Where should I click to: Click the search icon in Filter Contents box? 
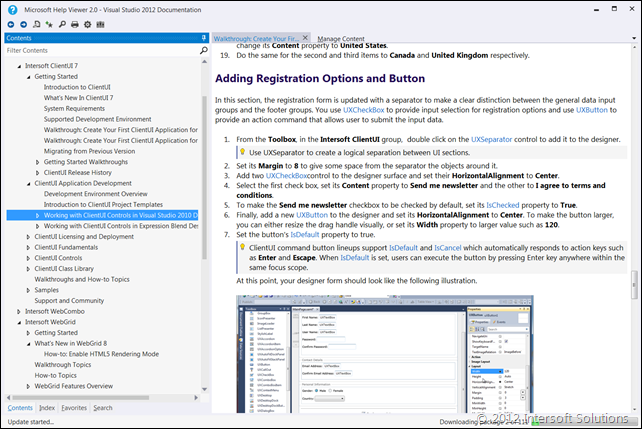[202, 49]
